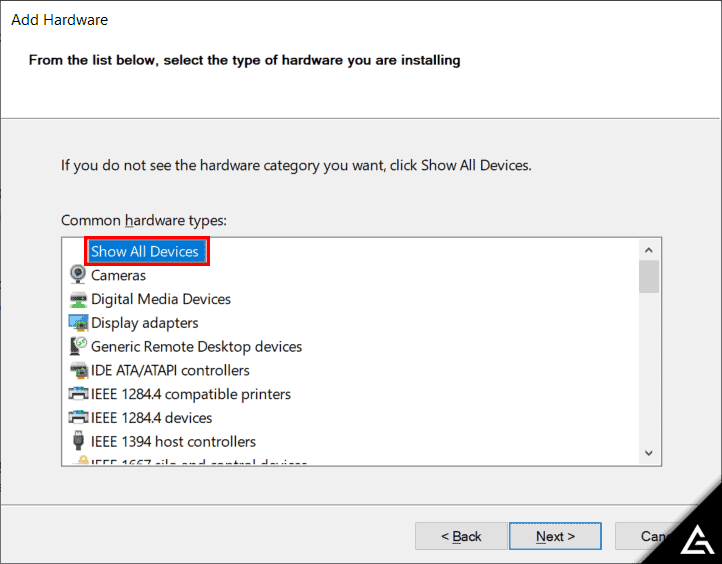The height and width of the screenshot is (564, 722).
Task: Click the hardware list scroll up arrow
Action: pyautogui.click(x=649, y=250)
